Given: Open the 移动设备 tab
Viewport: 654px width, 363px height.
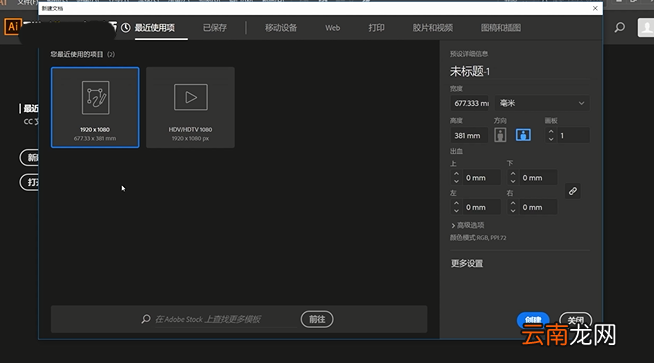Looking at the screenshot, I should [281, 28].
